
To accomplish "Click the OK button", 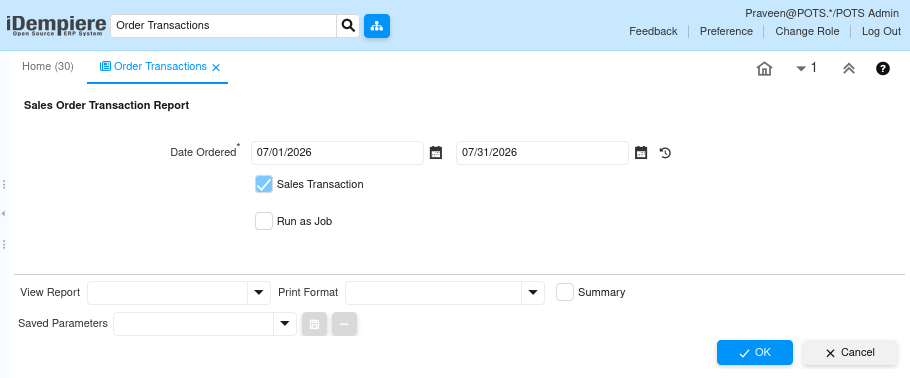I will pos(754,352).
